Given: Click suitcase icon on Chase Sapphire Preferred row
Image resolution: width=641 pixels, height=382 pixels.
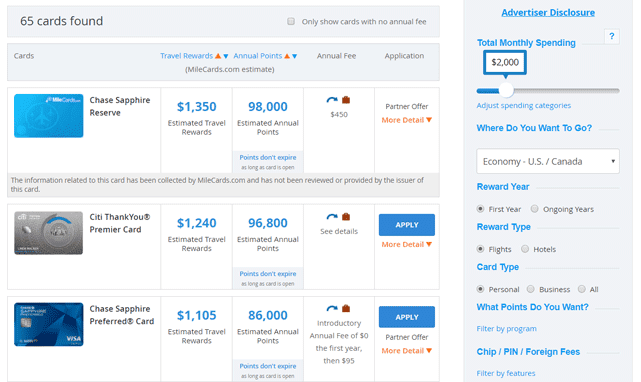Looking at the screenshot, I should tap(346, 308).
